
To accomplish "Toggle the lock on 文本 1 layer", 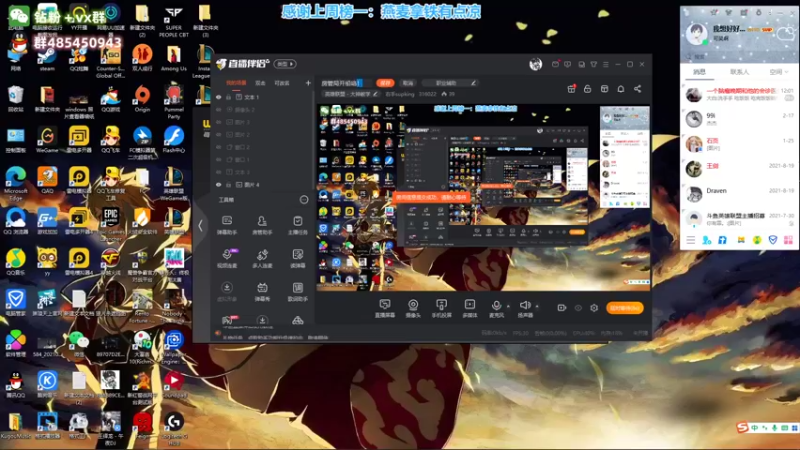I will pyautogui.click(x=229, y=97).
